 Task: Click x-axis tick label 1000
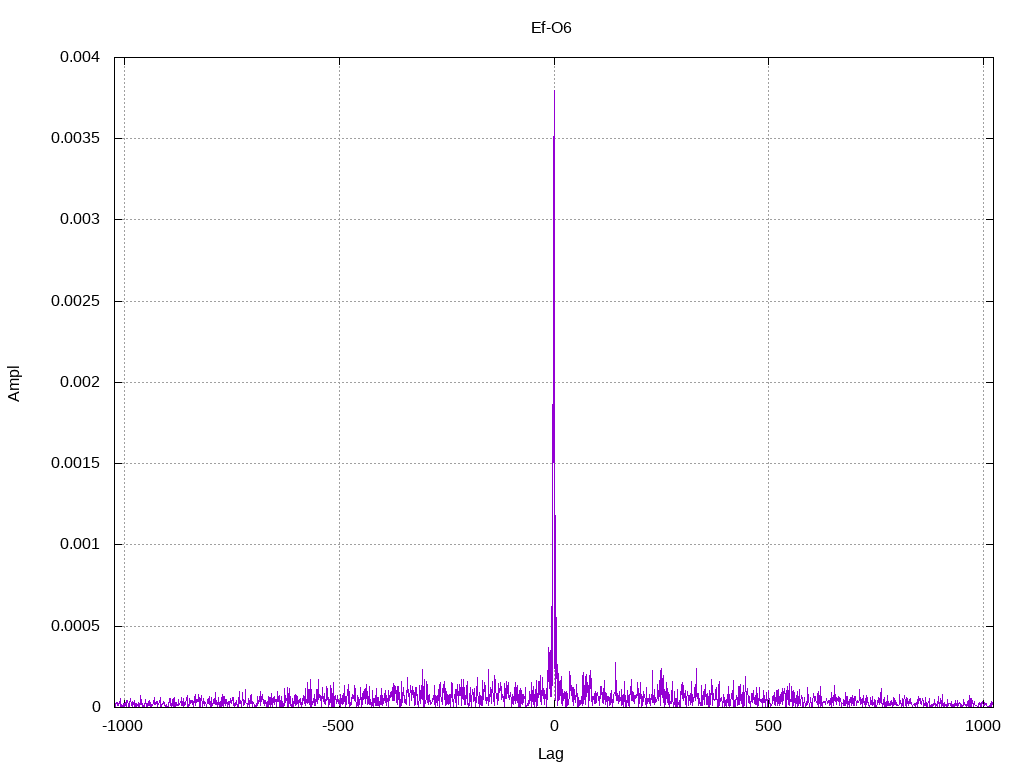coord(983,726)
